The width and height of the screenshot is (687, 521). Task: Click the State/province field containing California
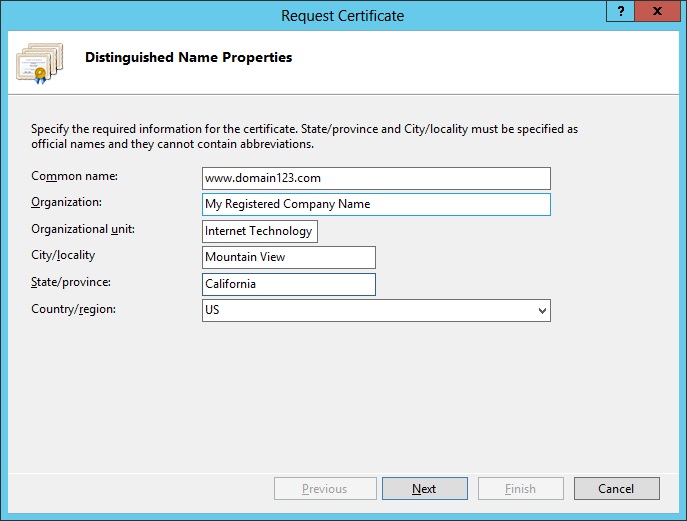tap(289, 284)
